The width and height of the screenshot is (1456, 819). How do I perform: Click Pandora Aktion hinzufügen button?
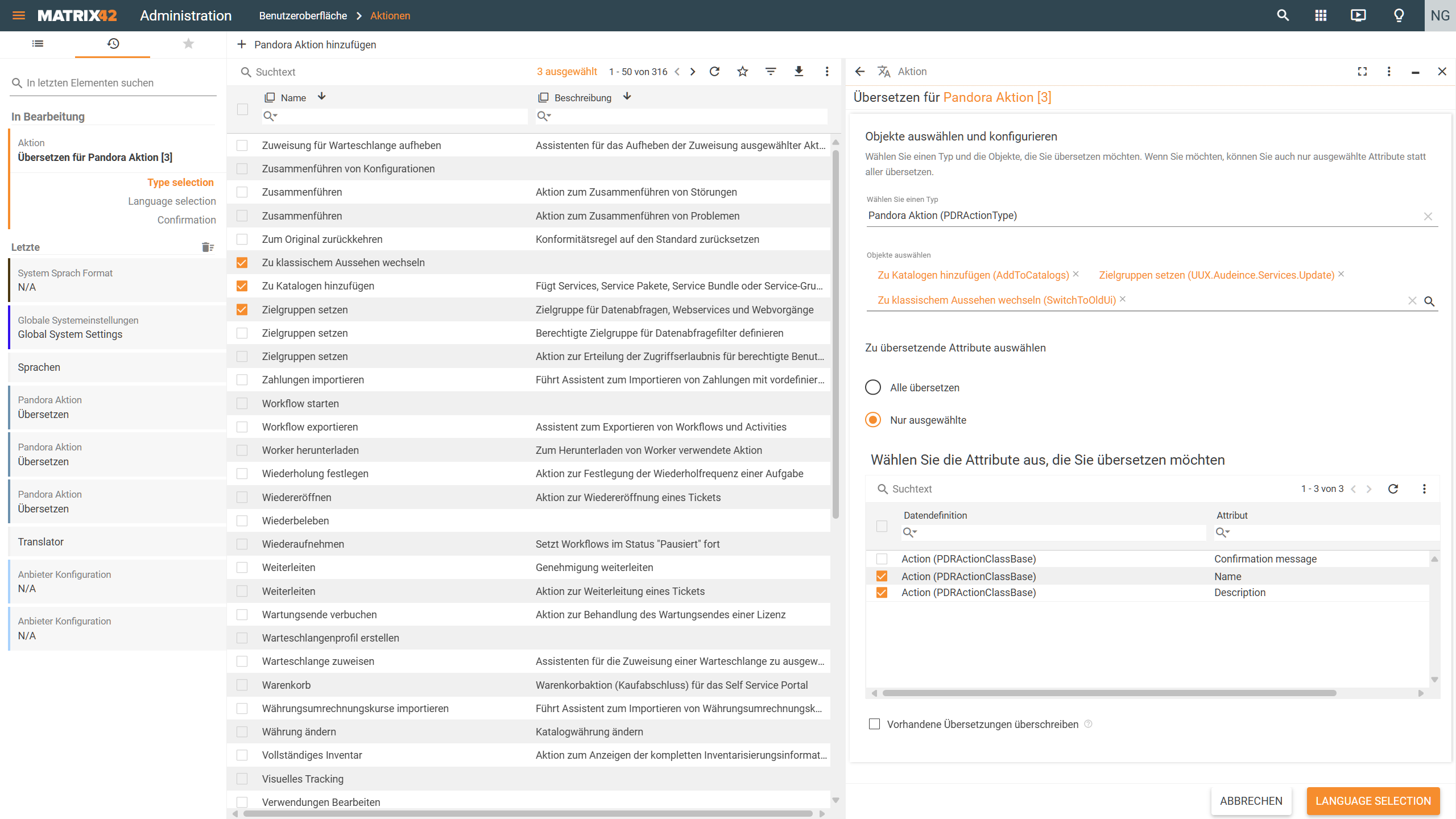coord(307,44)
